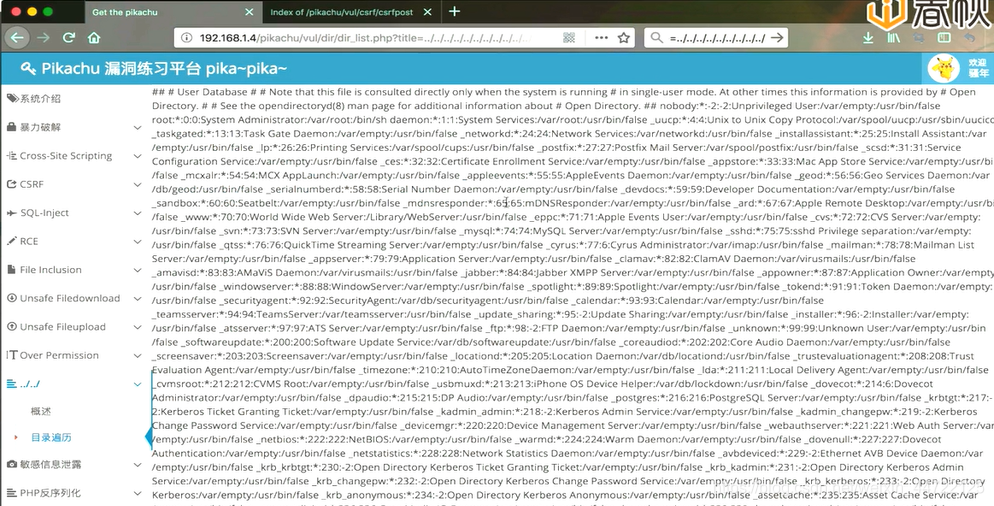Click the text icon beside Over Permission
The image size is (994, 506).
tap(11, 355)
